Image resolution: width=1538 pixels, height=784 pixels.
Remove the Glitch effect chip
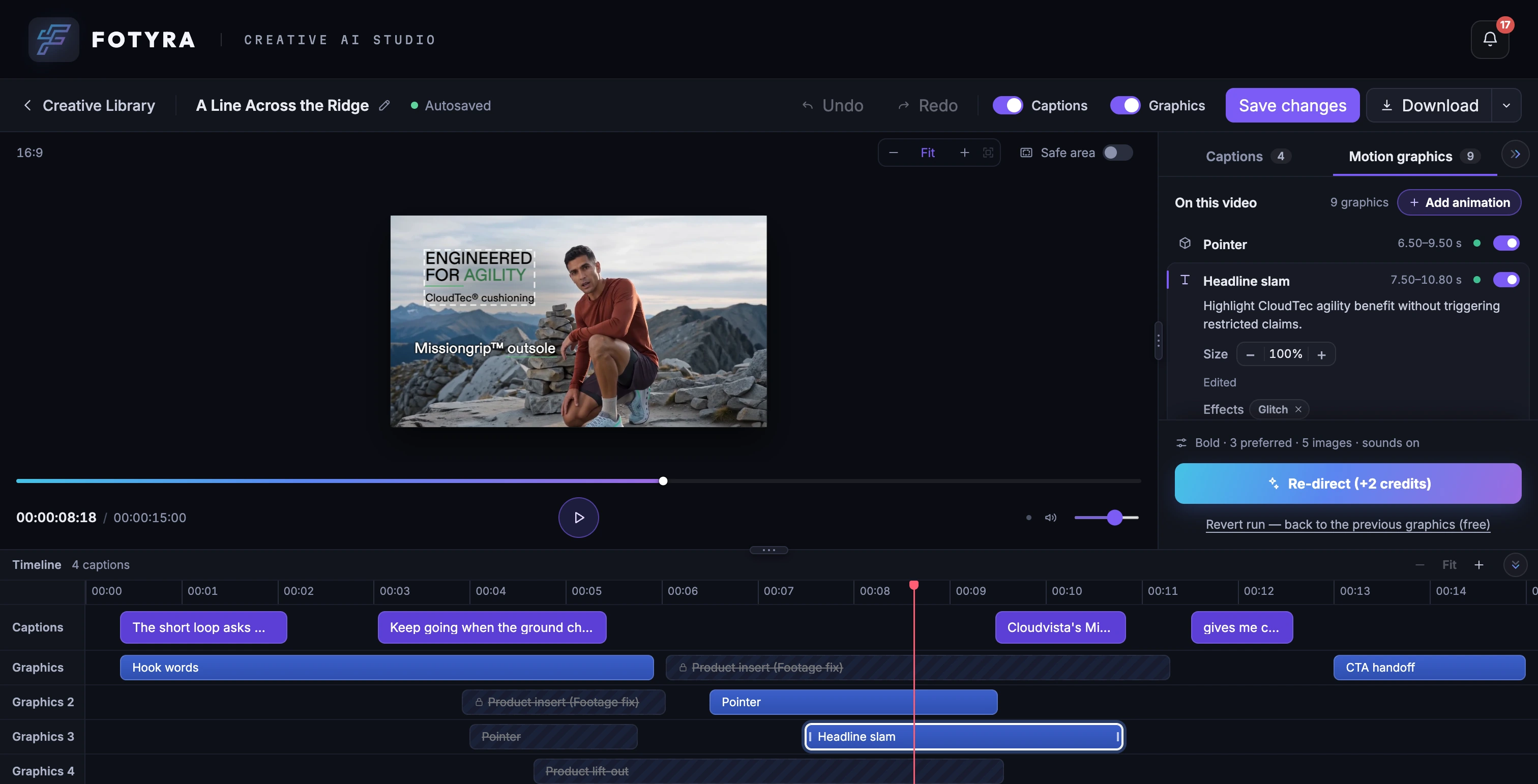tap(1298, 409)
